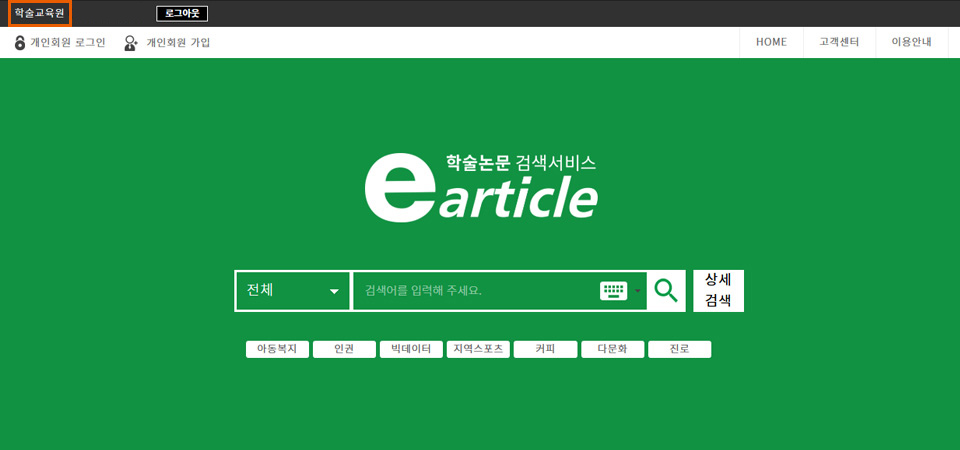Expand the 전체 search category dropdown
Screen dimensions: 960x450
click(x=293, y=291)
